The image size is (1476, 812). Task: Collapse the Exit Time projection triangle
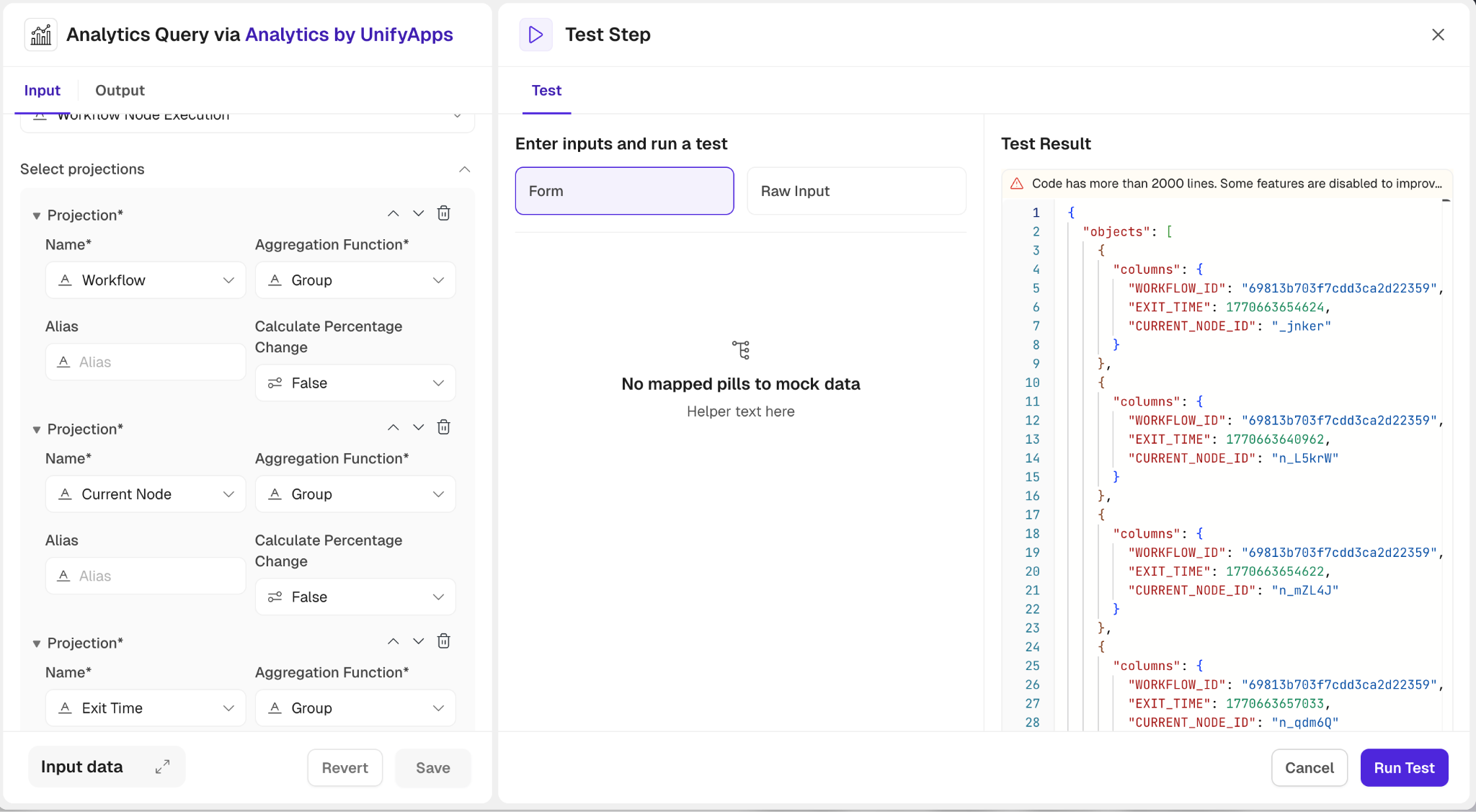click(36, 643)
